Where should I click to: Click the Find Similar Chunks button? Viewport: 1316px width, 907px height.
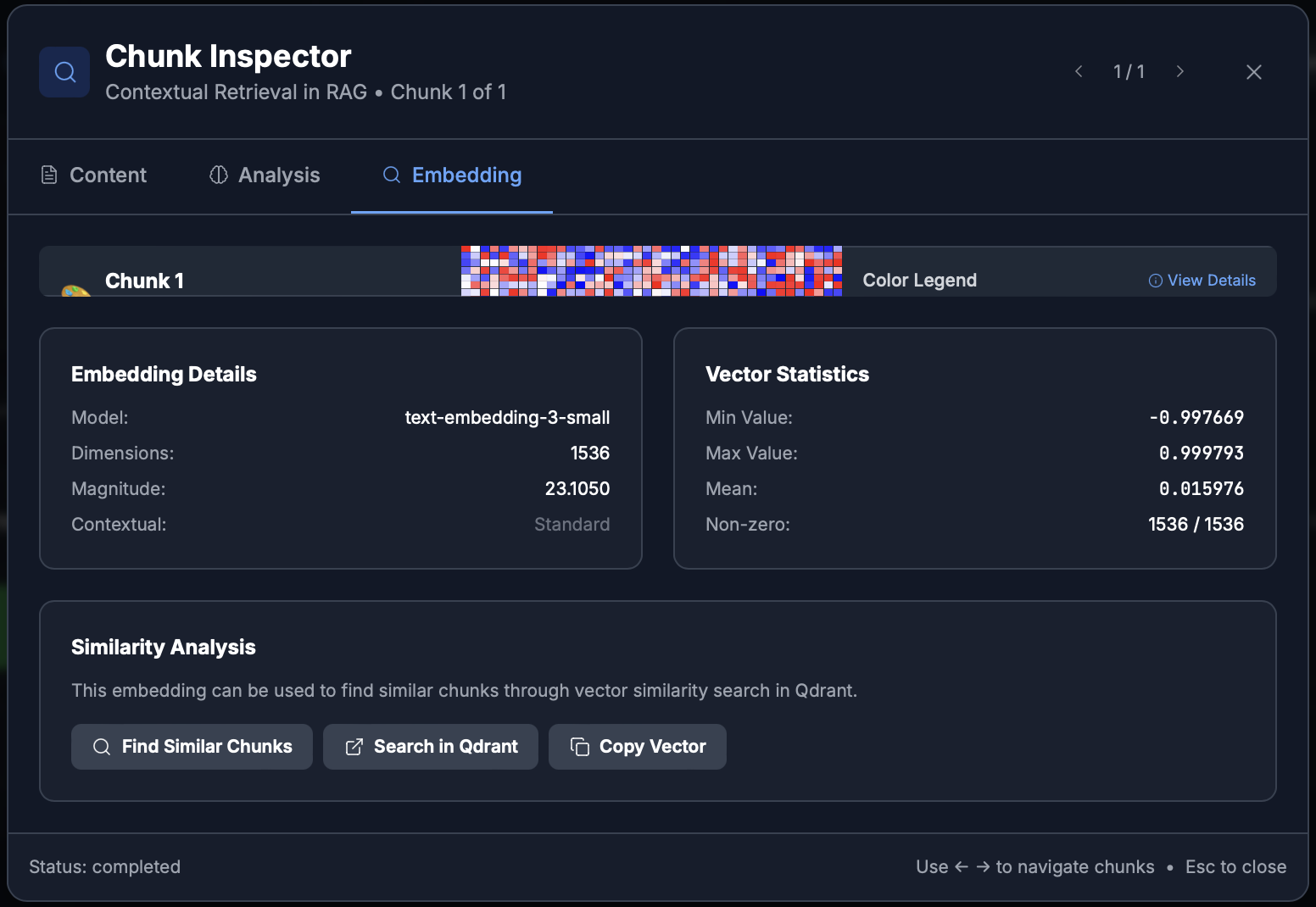pyautogui.click(x=192, y=747)
